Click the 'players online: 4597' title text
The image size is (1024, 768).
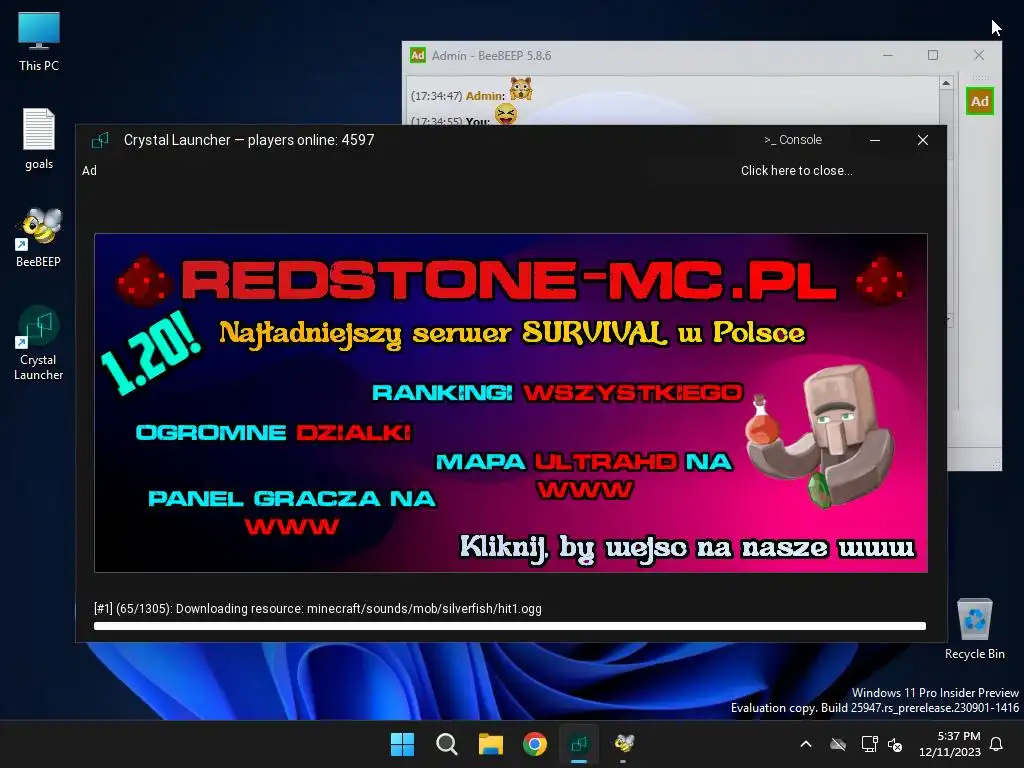click(311, 140)
